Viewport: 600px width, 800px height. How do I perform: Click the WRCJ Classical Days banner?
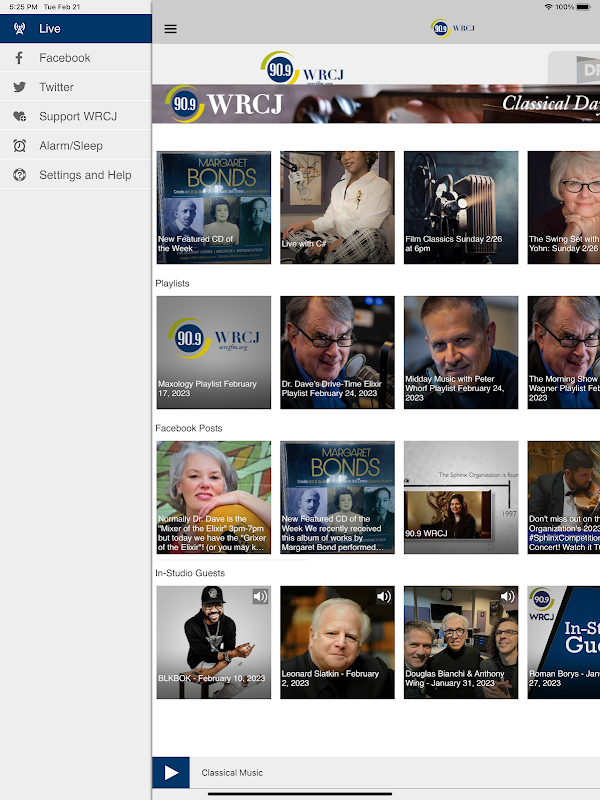[376, 103]
